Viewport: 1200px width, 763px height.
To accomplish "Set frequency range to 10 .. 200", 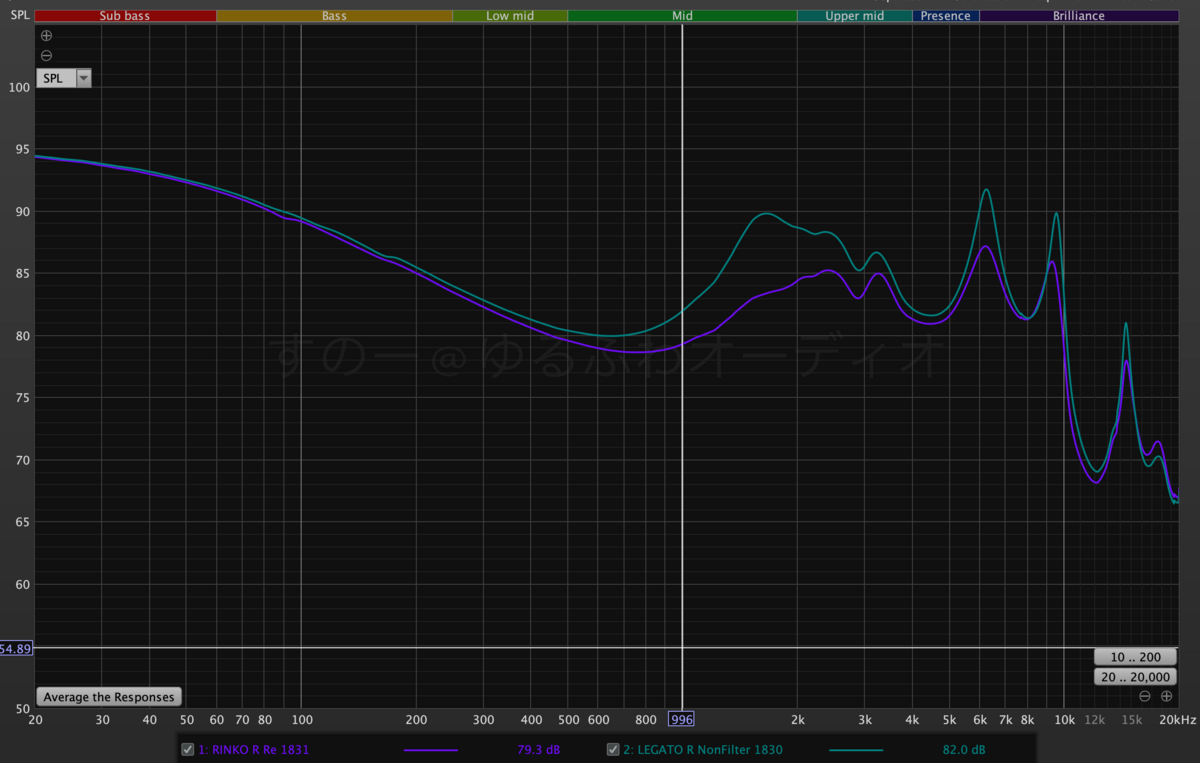I will 1135,657.
